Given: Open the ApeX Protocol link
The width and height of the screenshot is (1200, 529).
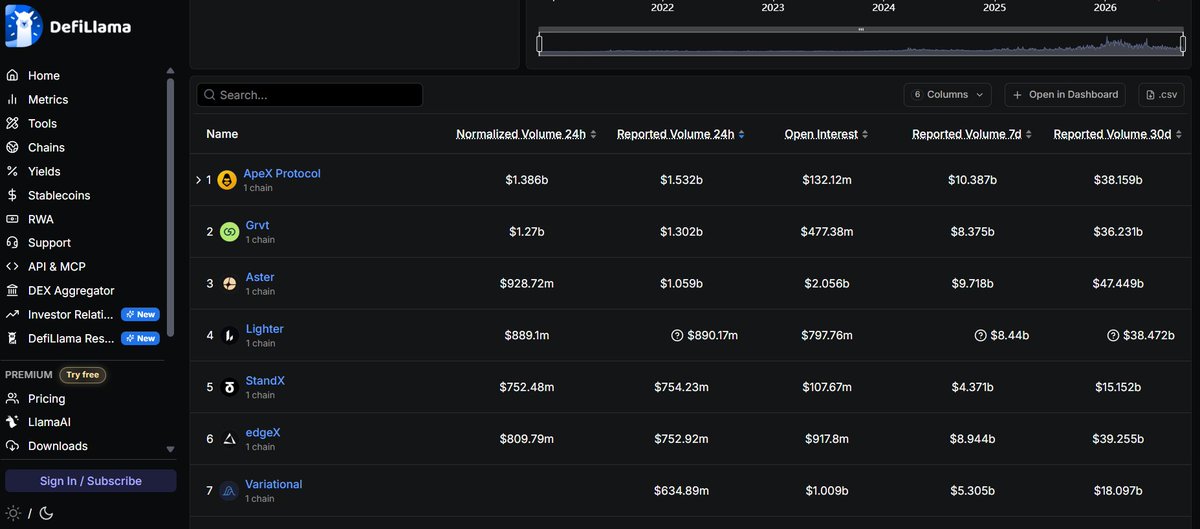Looking at the screenshot, I should tap(282, 174).
